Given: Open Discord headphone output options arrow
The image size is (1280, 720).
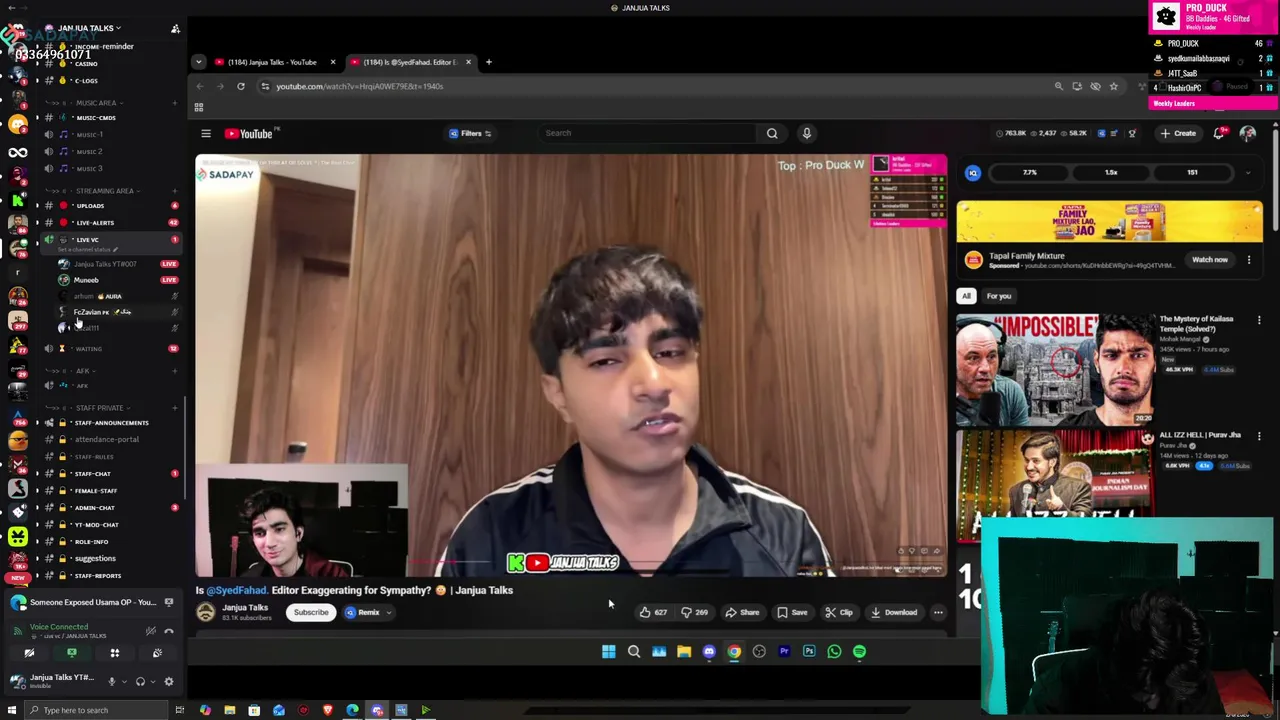Looking at the screenshot, I should (x=153, y=682).
